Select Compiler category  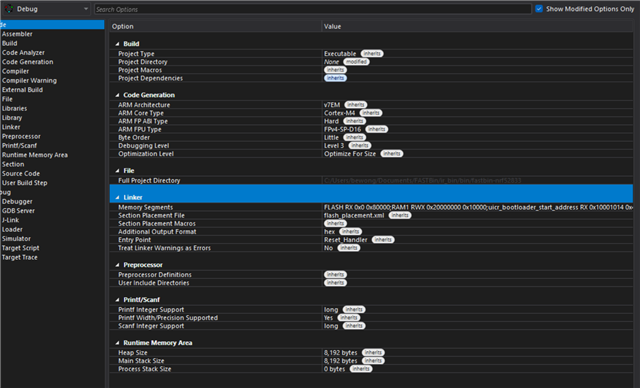(x=16, y=71)
